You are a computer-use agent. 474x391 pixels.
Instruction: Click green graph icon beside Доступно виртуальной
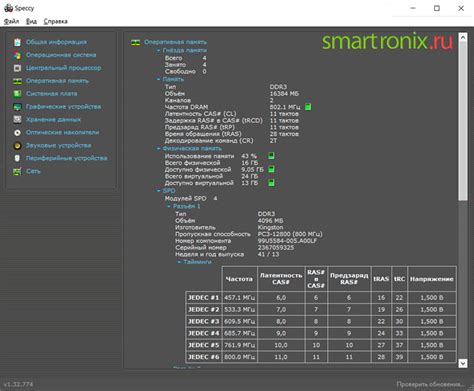tap(271, 183)
